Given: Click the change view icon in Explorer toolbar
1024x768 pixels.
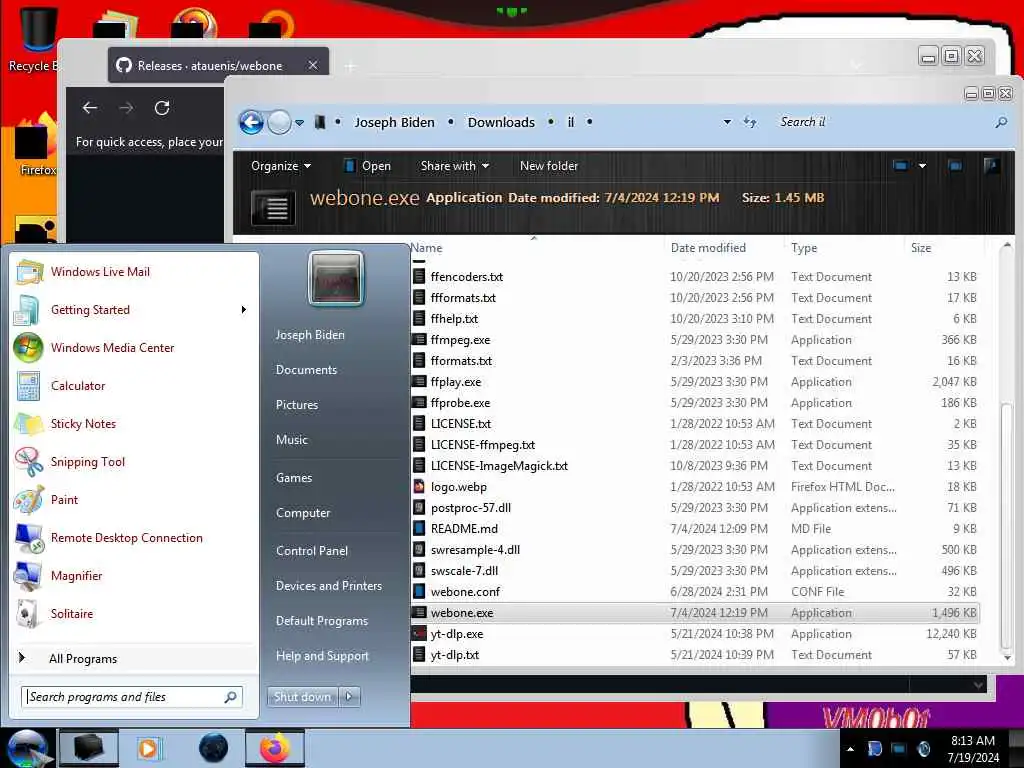Looking at the screenshot, I should pos(901,166).
